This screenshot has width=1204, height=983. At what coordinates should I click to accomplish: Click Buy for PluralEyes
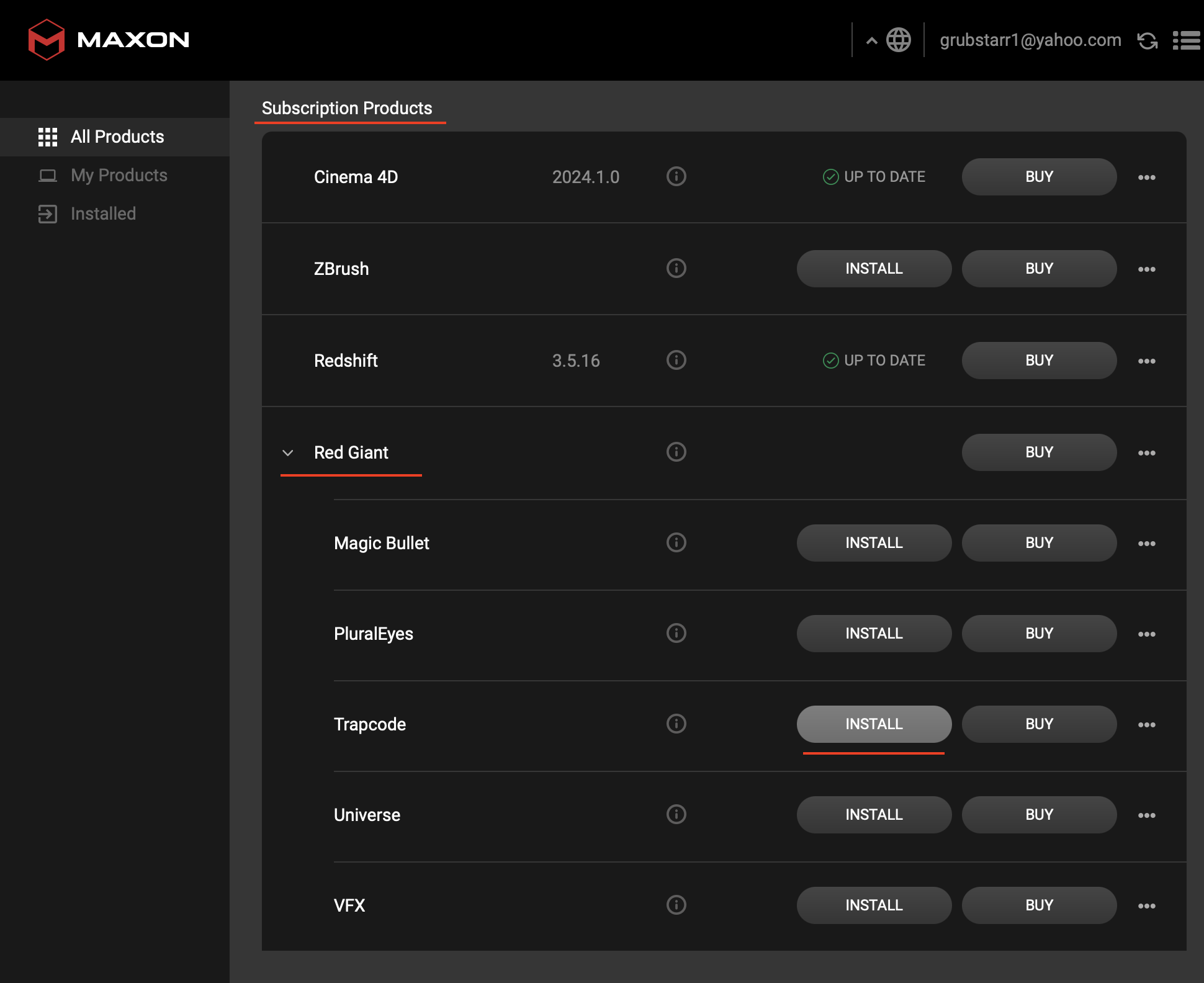click(x=1039, y=634)
